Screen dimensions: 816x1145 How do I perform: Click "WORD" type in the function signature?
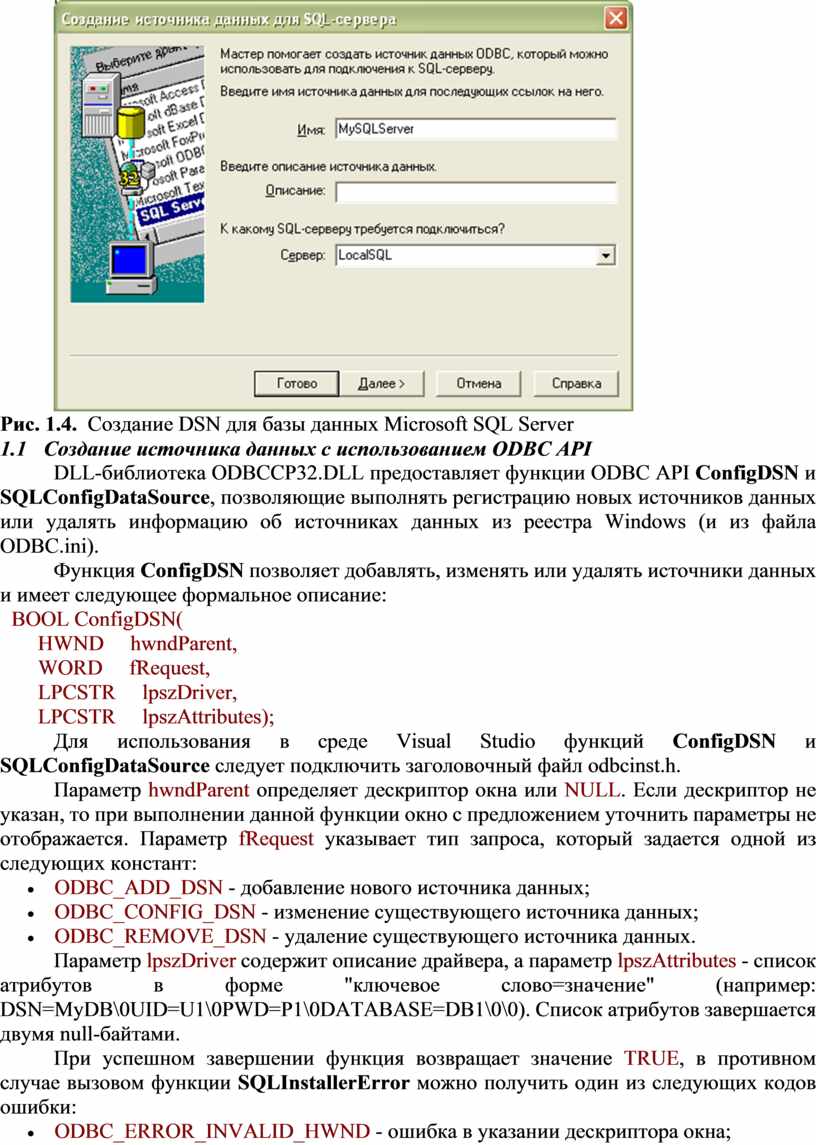click(x=70, y=668)
